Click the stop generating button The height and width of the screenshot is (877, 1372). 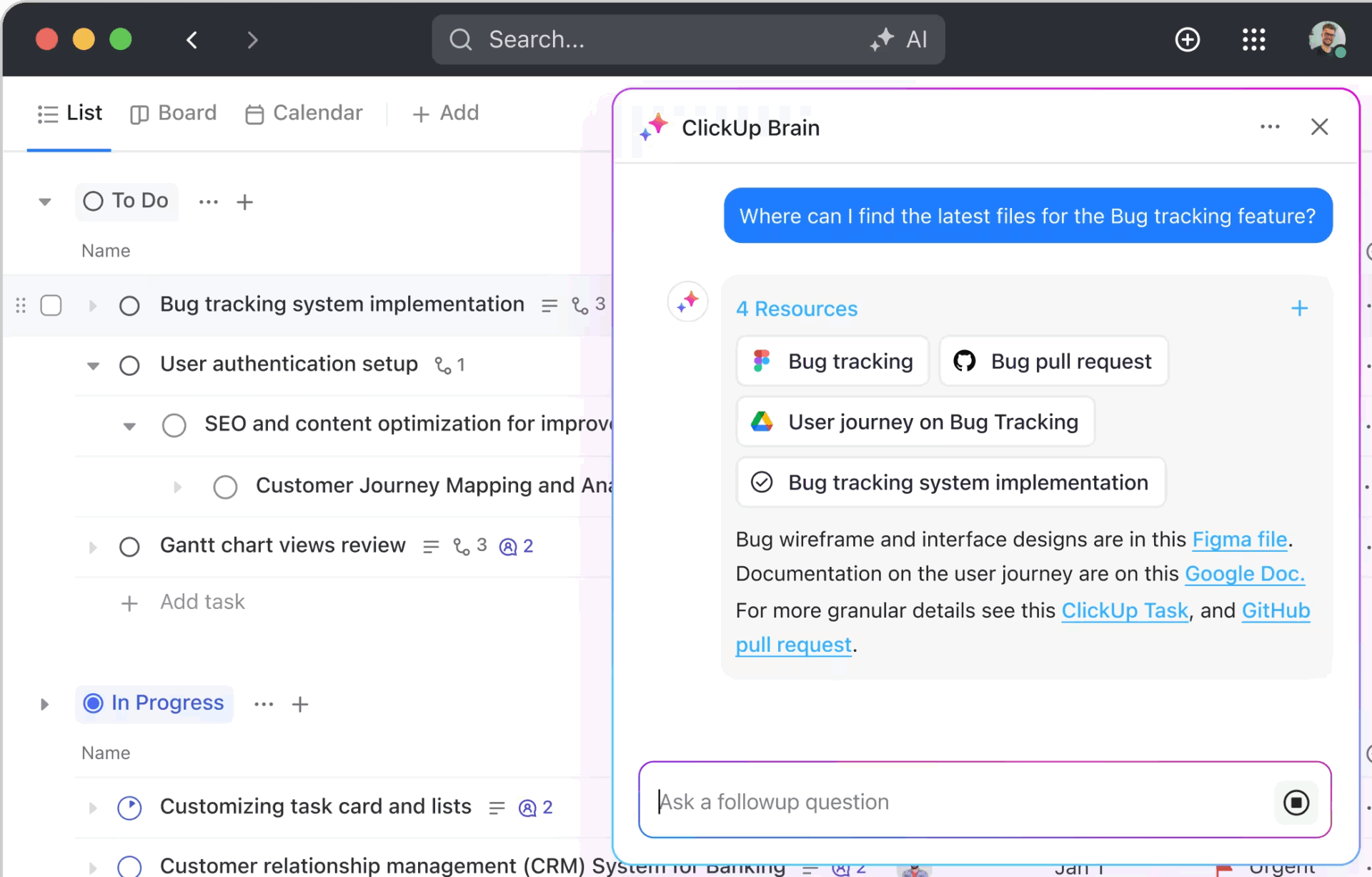(1296, 802)
